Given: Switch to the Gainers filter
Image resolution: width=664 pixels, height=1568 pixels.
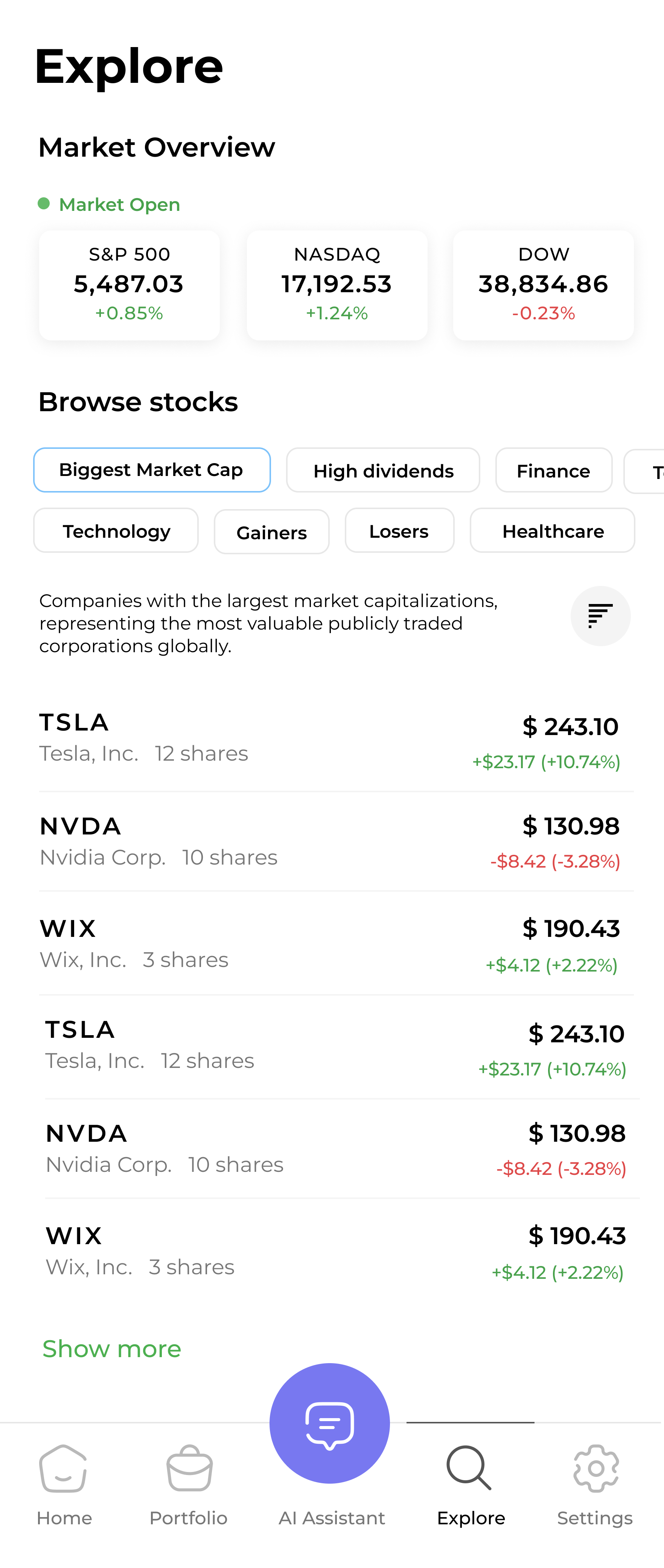Looking at the screenshot, I should (271, 532).
